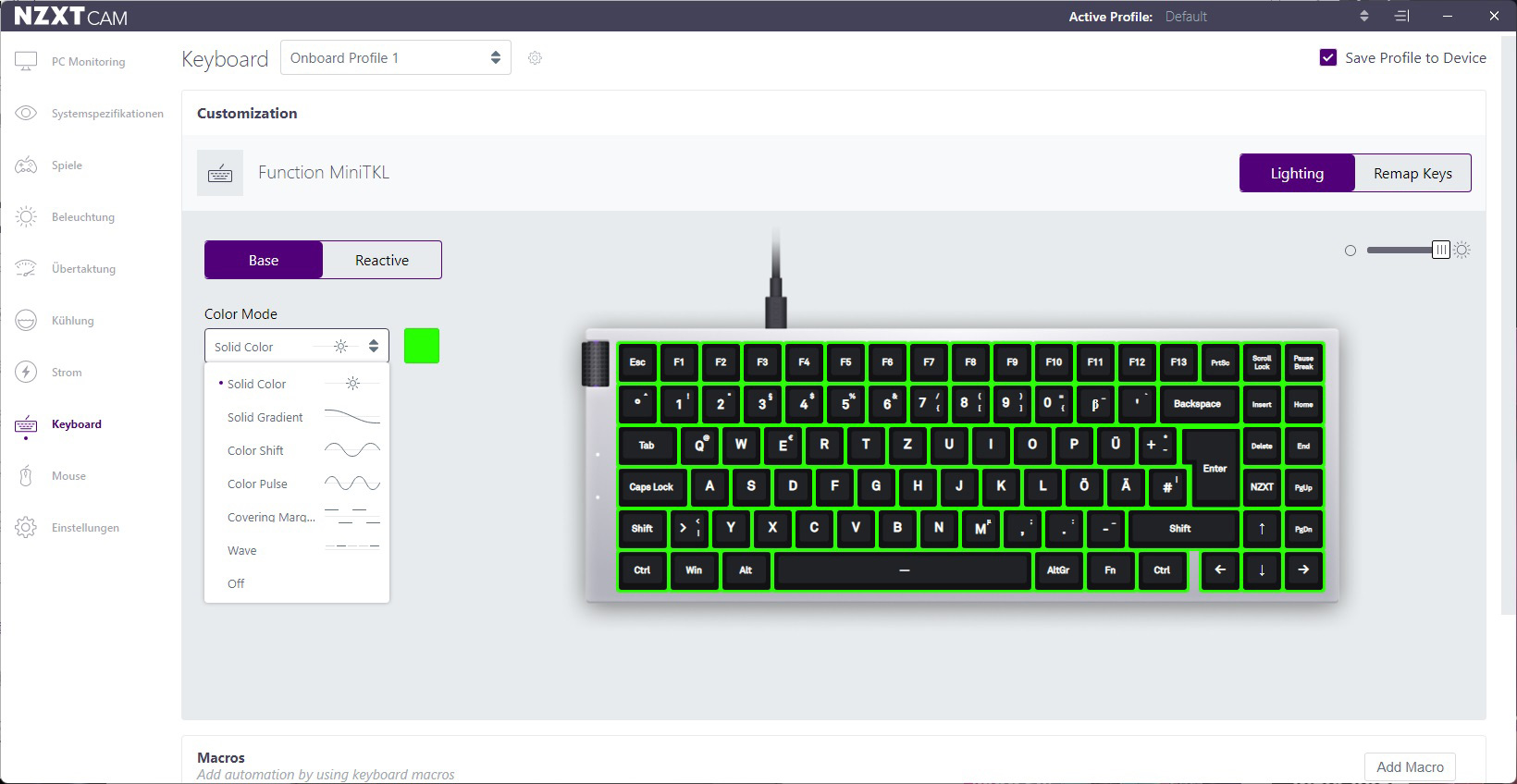Open the Onboard Profile 1 dropdown
This screenshot has height=784, width=1517.
tap(396, 57)
